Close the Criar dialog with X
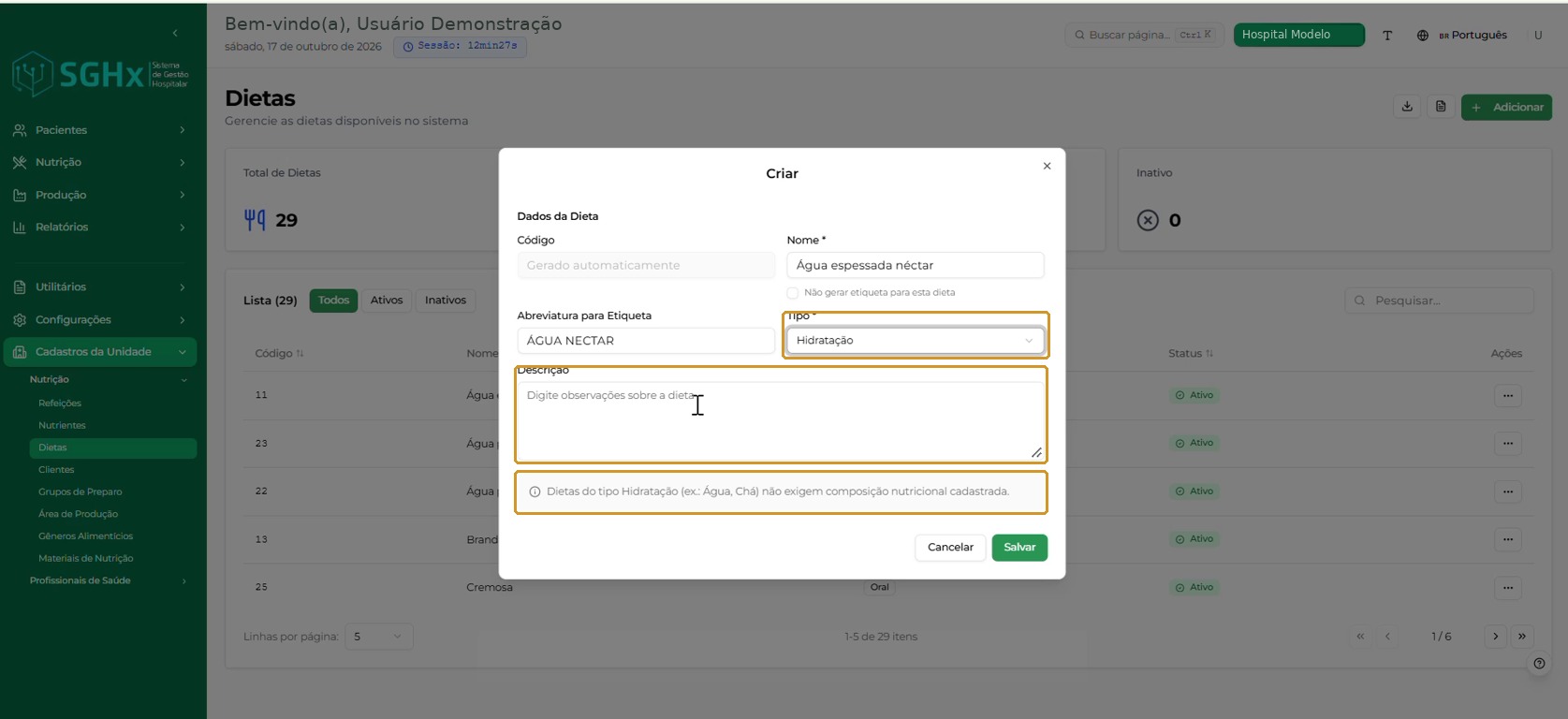Image resolution: width=1568 pixels, height=719 pixels. (x=1047, y=166)
